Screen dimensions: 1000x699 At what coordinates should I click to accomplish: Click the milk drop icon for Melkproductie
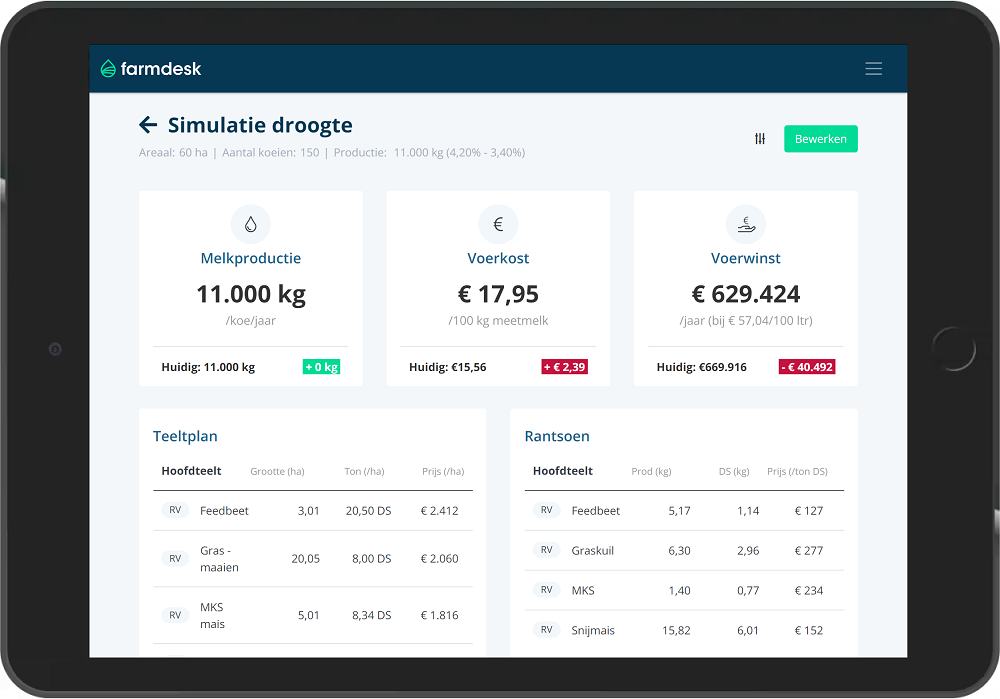click(250, 225)
